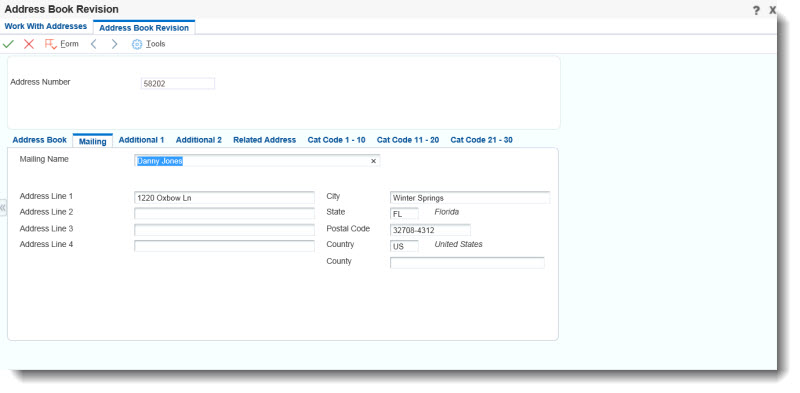The width and height of the screenshot is (800, 393).
Task: Close the Address Book Revision window
Action: [773, 10]
